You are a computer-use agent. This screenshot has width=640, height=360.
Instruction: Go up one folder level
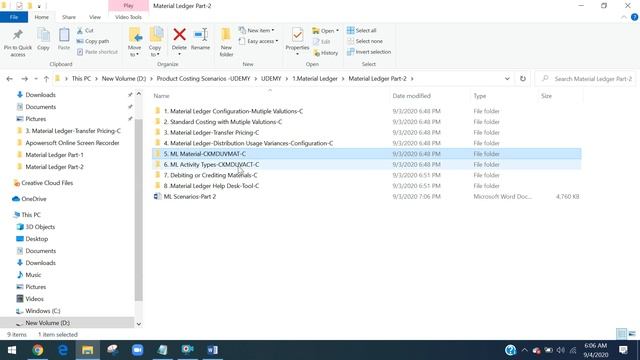click(x=46, y=79)
